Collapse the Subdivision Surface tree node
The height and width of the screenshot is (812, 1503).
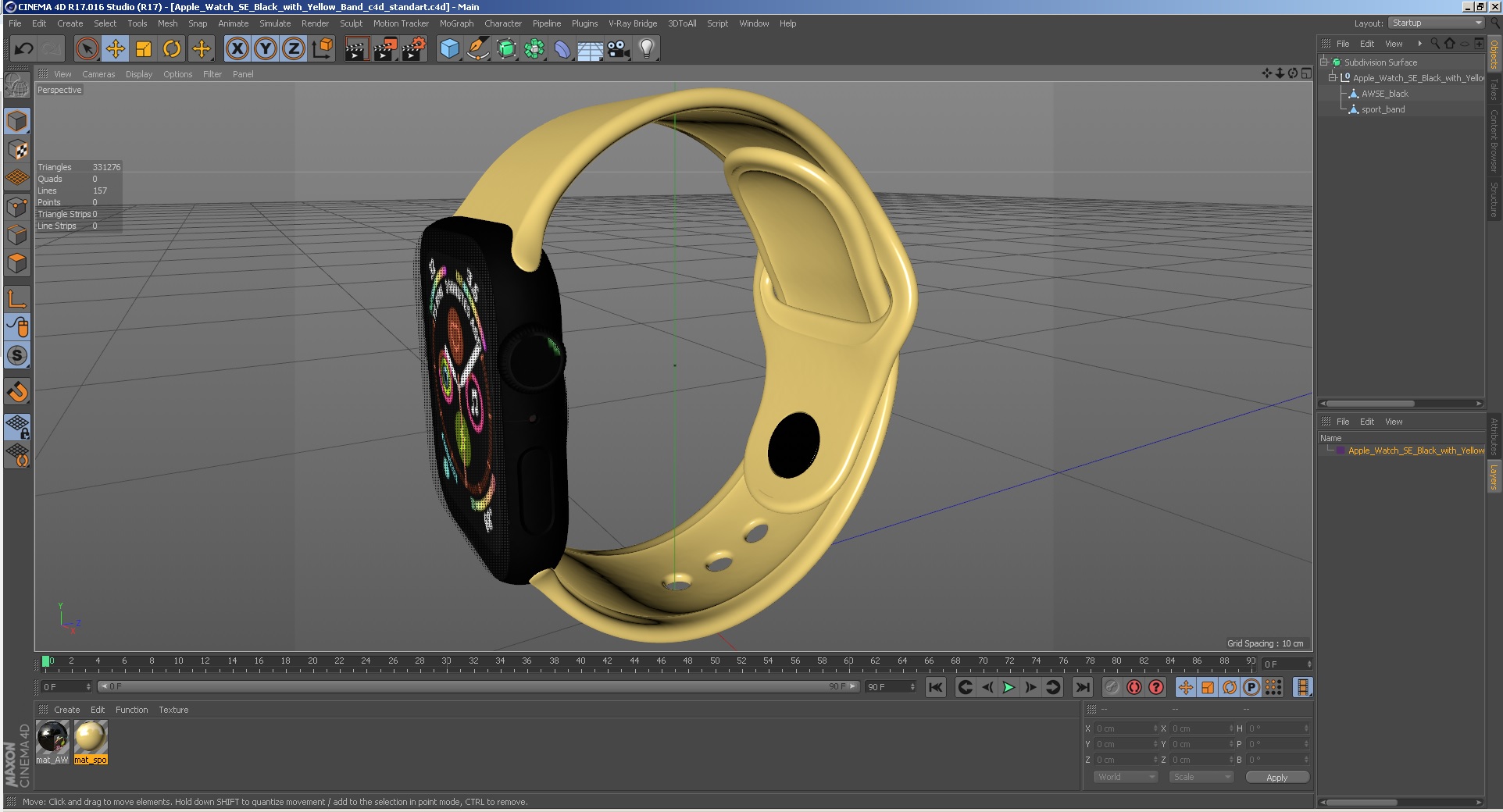click(1324, 62)
